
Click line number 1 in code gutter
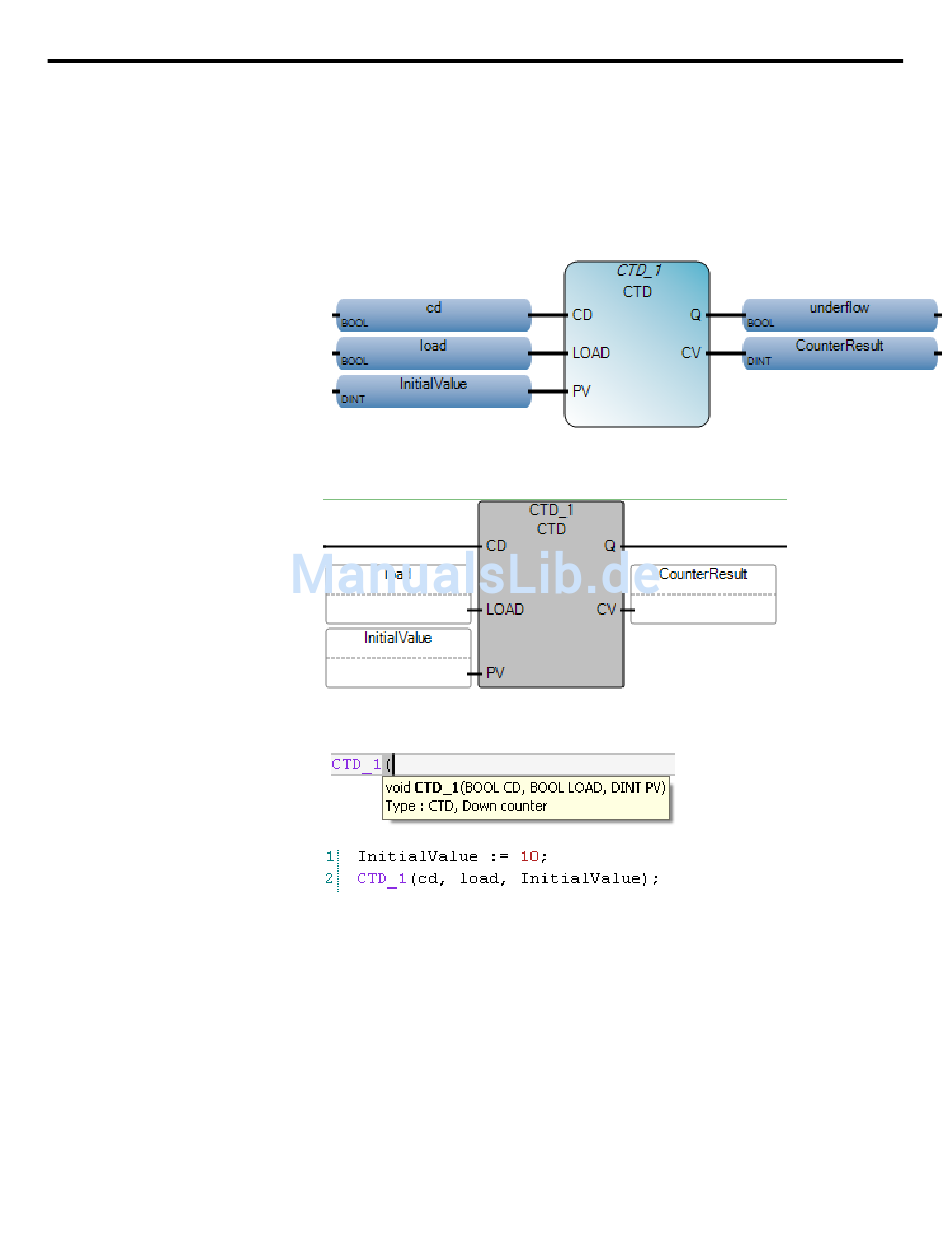(x=328, y=856)
